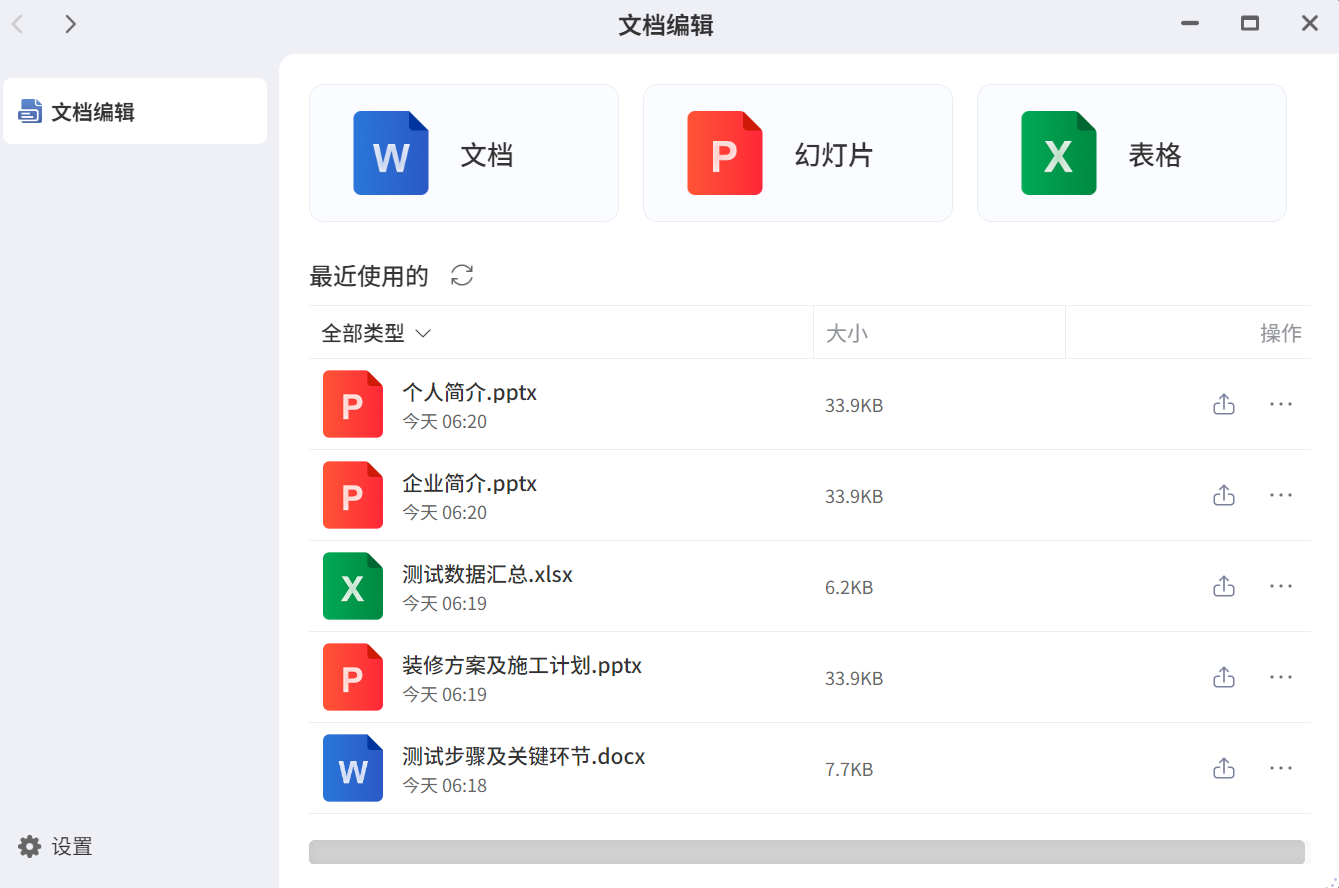Refresh the 最近使用的 recent files list
1339x888 pixels.
(462, 276)
